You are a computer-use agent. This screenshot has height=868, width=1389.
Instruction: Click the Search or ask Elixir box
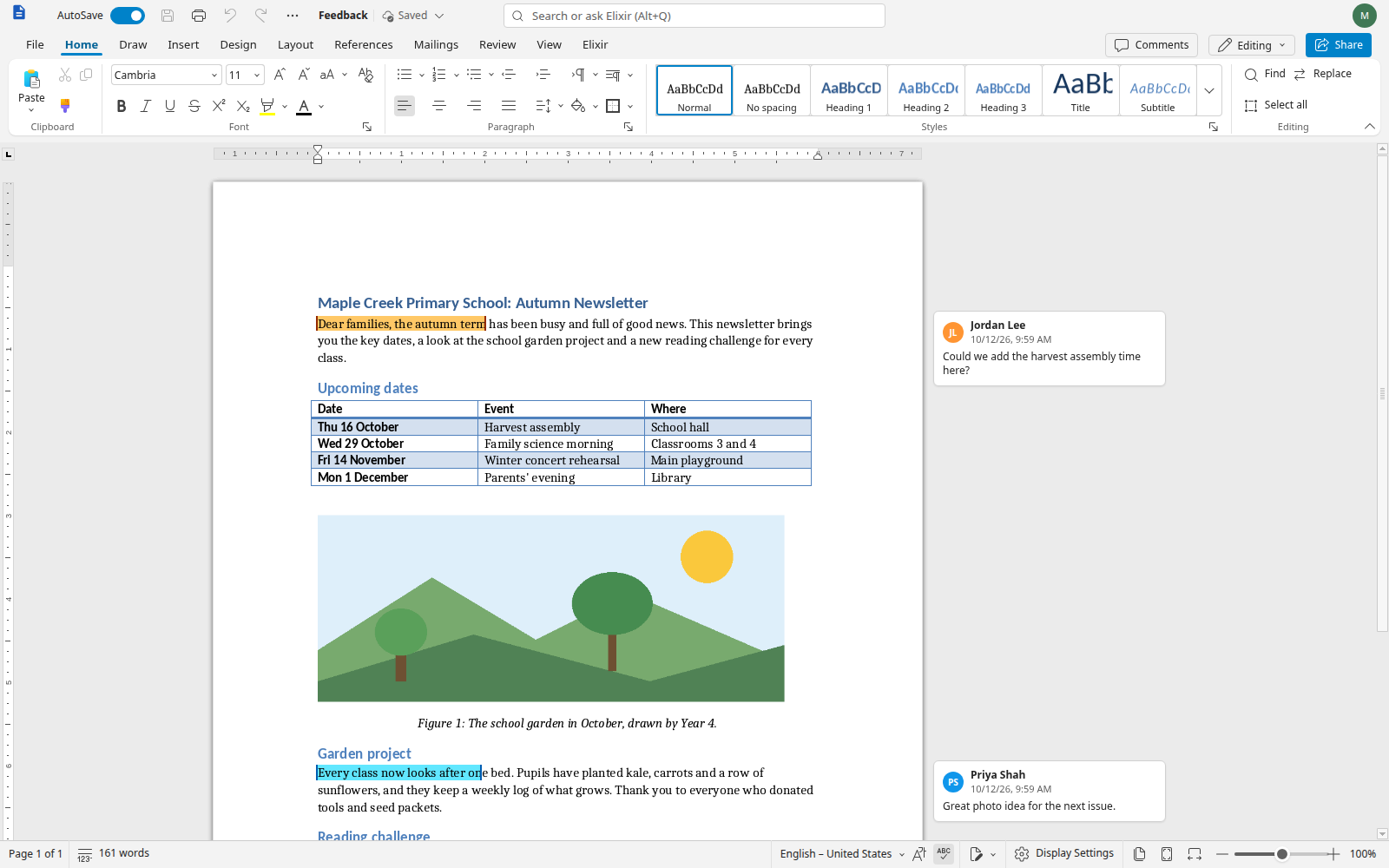[694, 16]
